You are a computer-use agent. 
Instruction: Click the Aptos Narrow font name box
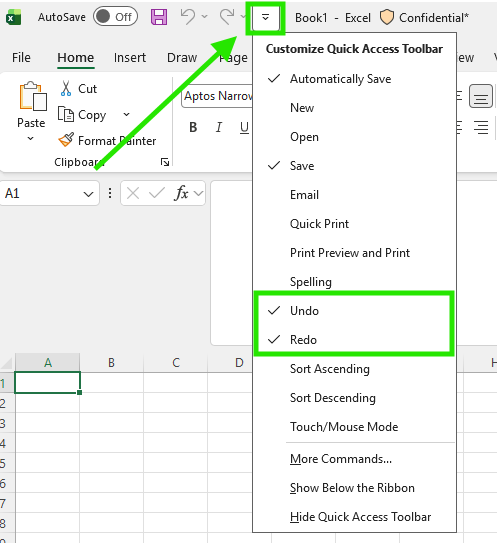217,96
